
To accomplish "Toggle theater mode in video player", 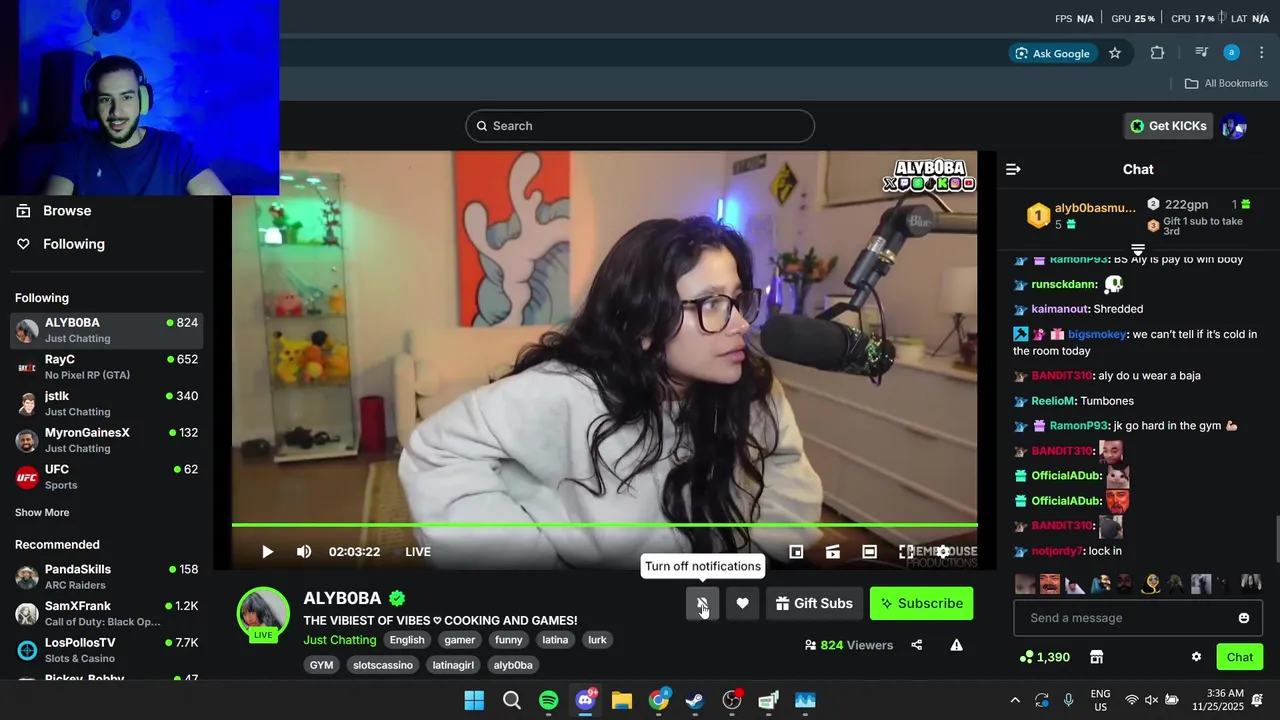I will click(870, 552).
